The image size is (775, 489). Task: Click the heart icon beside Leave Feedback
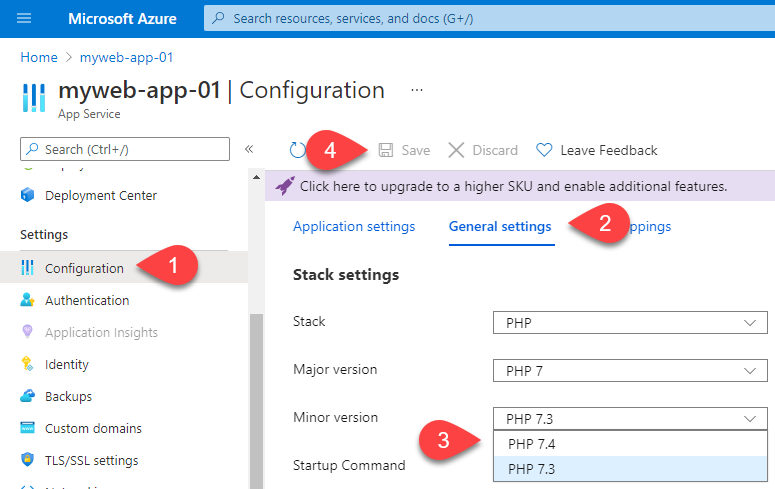pos(544,150)
